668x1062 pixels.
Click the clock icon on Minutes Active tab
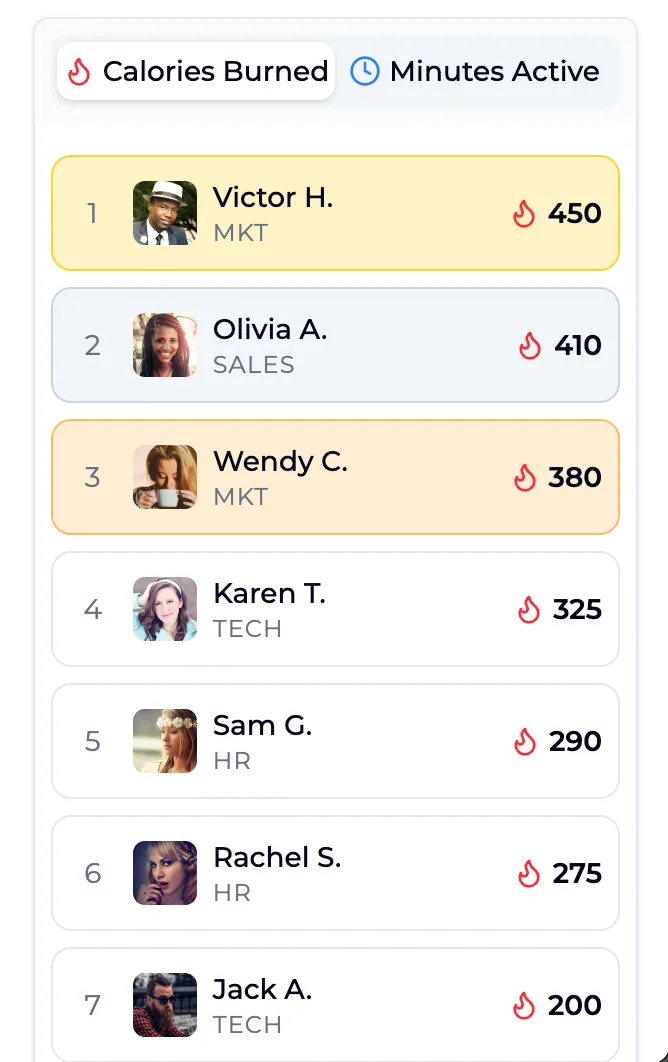[x=364, y=71]
